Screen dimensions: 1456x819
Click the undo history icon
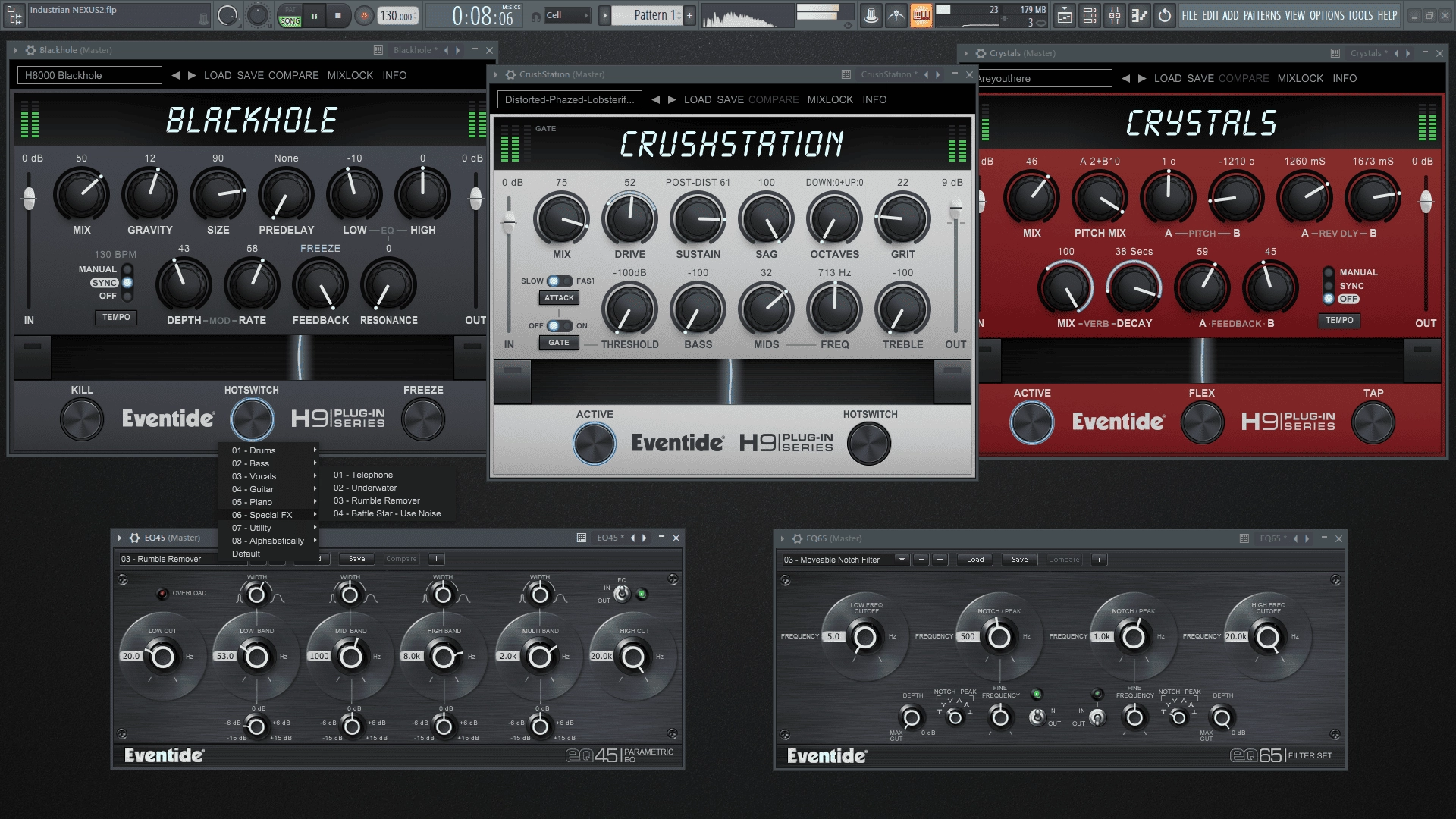coord(1165,15)
